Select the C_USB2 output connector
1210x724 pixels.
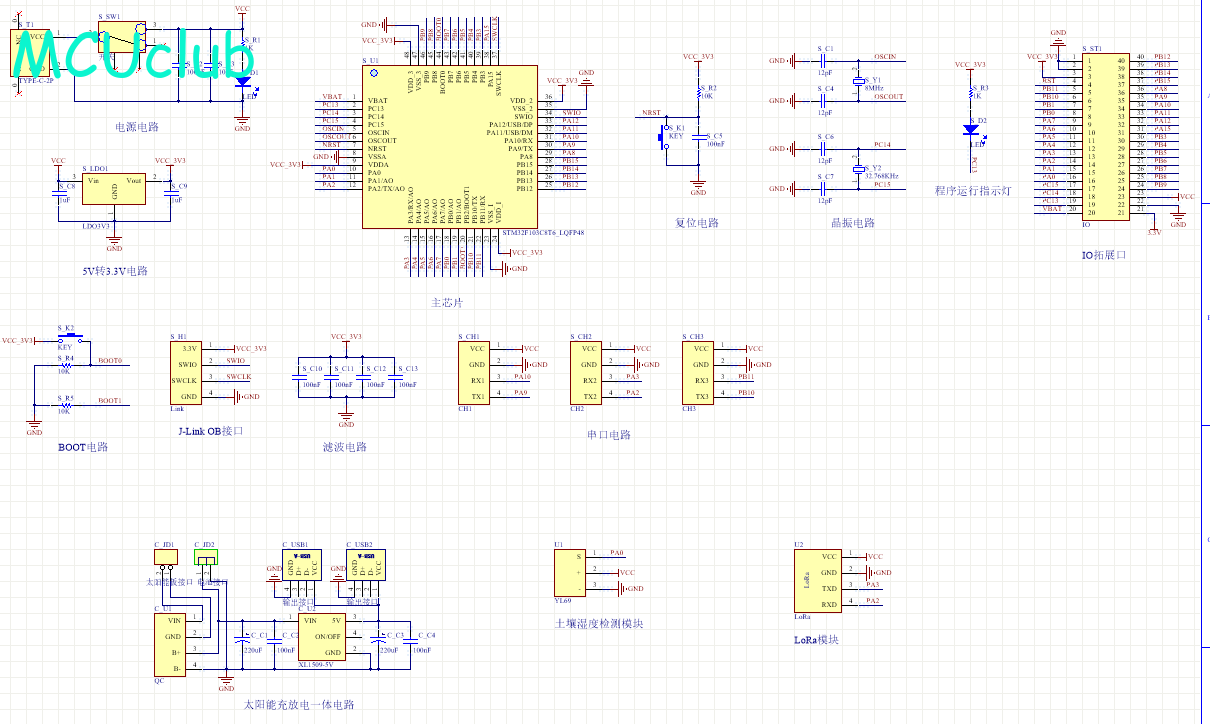point(365,565)
